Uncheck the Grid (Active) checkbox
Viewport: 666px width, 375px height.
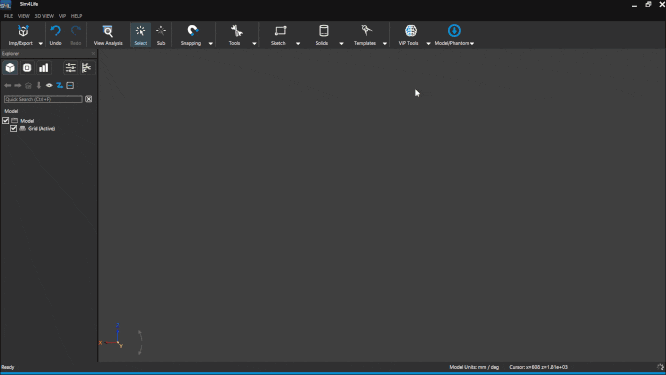(14, 128)
